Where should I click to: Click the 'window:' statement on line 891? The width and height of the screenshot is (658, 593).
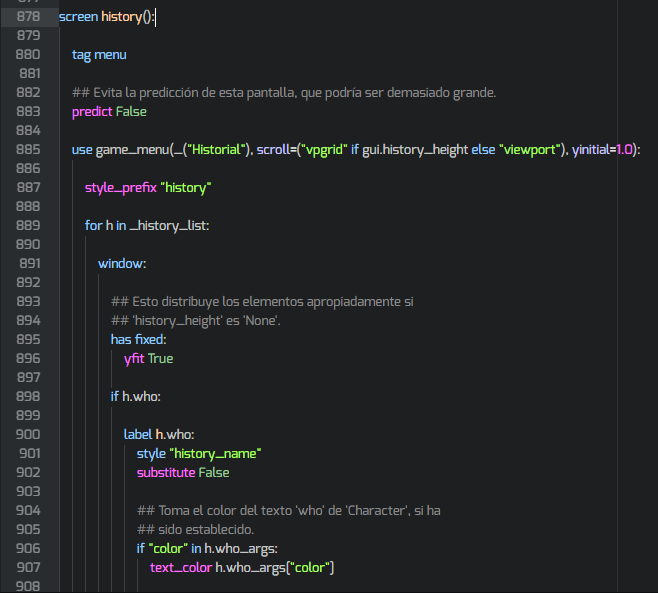(122, 263)
